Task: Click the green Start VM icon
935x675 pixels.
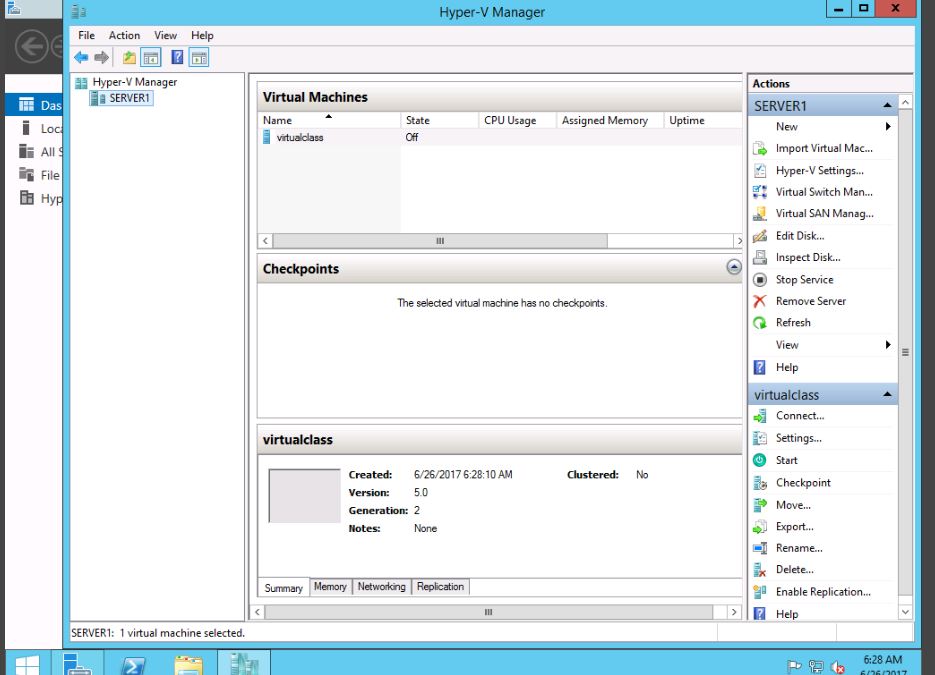Action: [x=760, y=461]
